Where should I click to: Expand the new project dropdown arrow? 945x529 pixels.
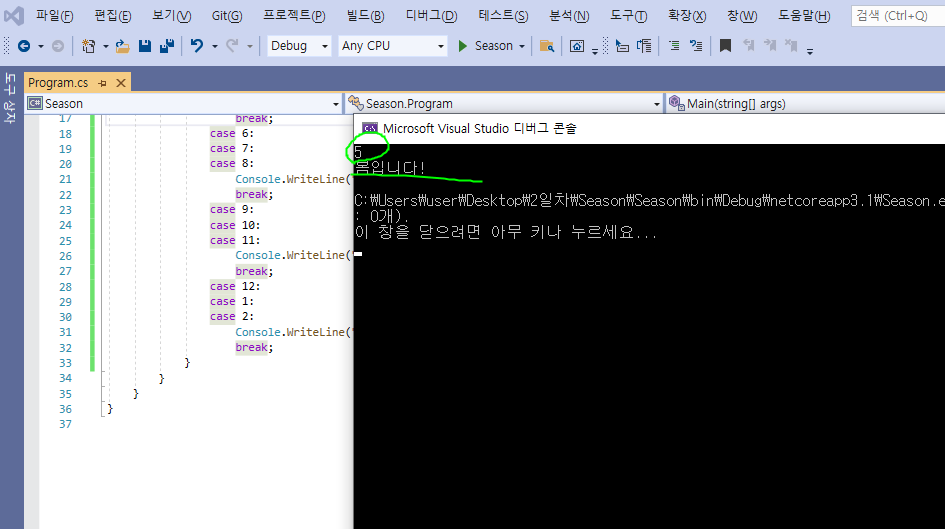click(105, 46)
